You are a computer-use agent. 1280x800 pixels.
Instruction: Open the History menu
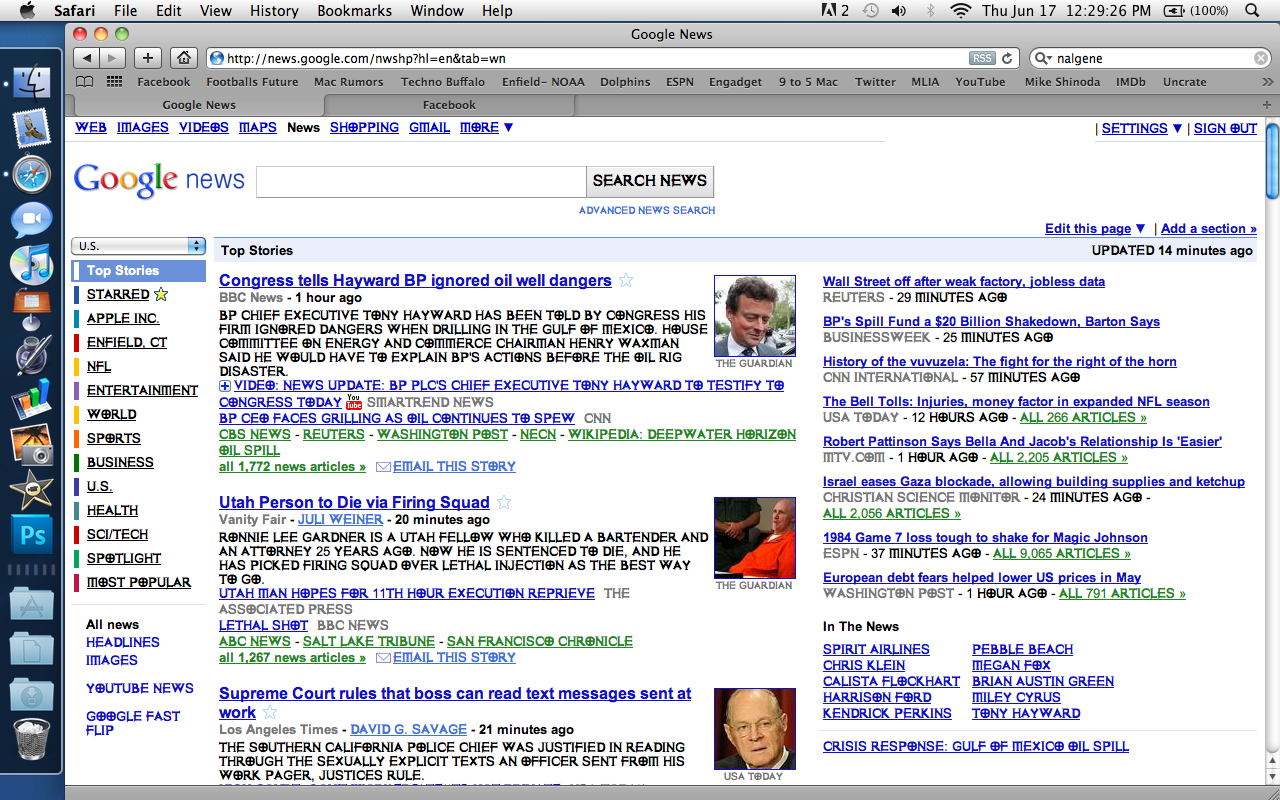(x=274, y=10)
